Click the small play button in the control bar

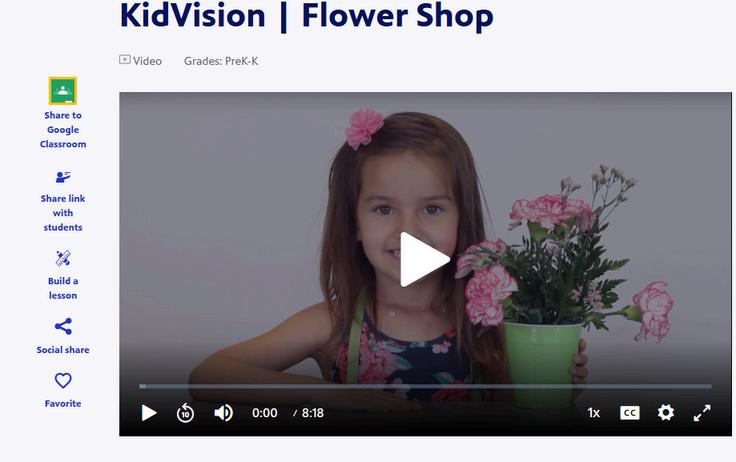pyautogui.click(x=149, y=413)
